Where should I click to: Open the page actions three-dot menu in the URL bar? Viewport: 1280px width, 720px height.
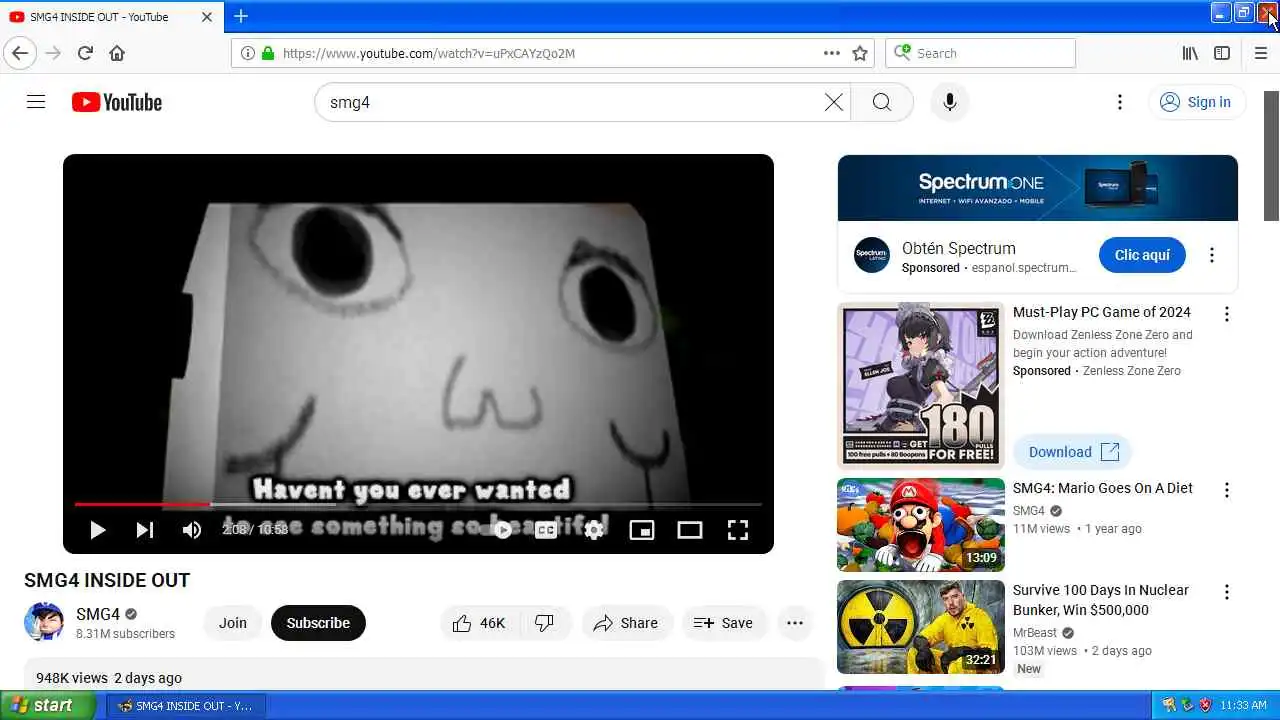point(832,53)
